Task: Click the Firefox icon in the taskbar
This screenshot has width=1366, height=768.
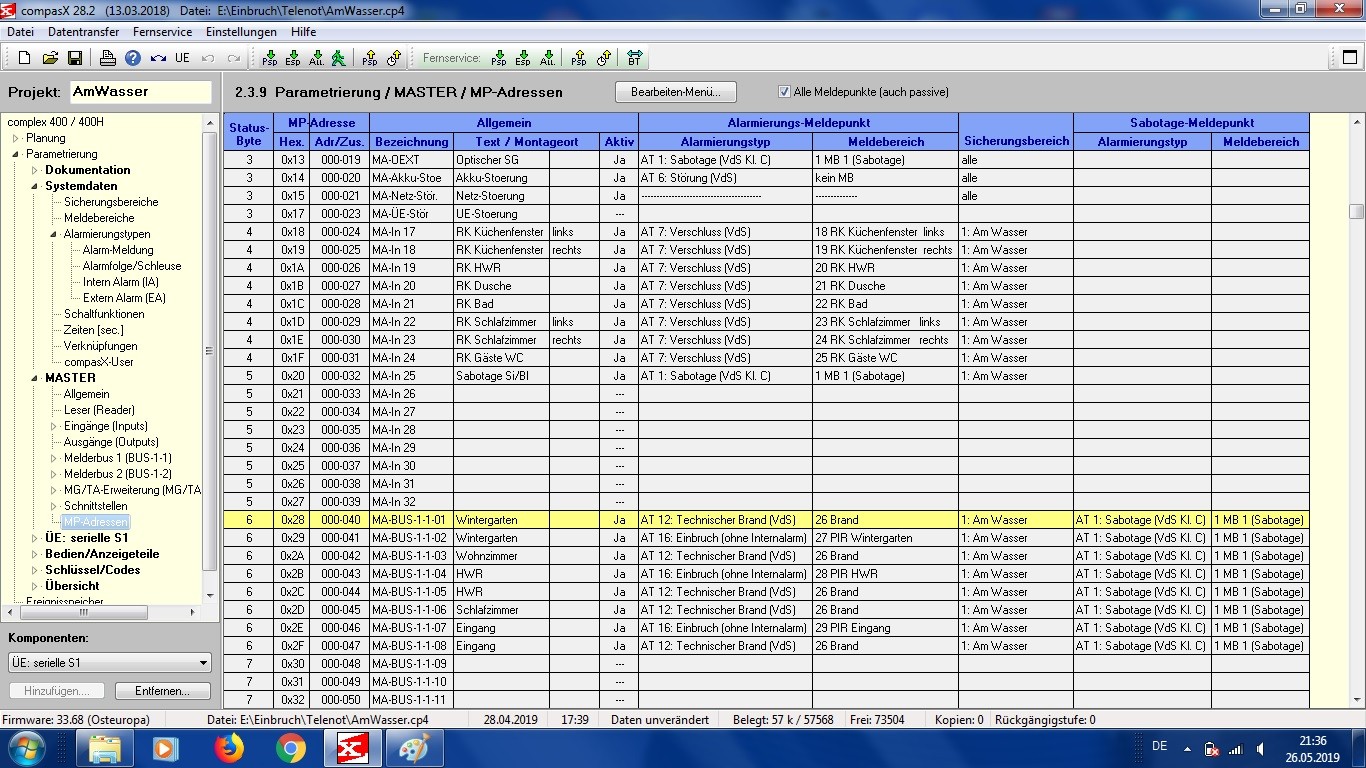Action: coord(229,748)
